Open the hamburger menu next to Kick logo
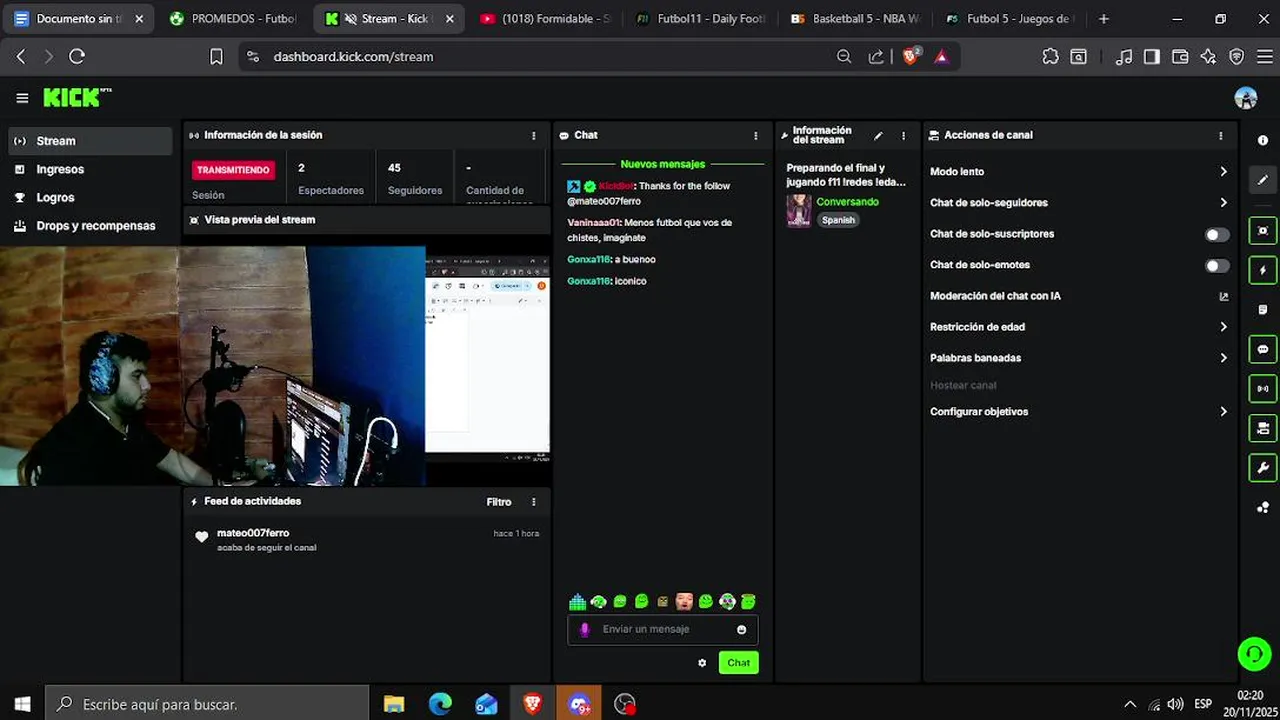 pyautogui.click(x=22, y=98)
